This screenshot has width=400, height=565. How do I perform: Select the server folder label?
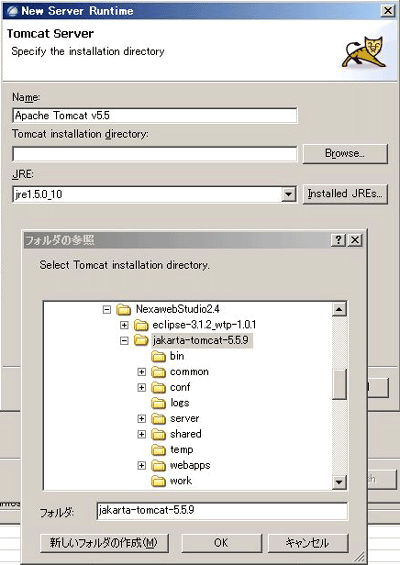coord(184,419)
